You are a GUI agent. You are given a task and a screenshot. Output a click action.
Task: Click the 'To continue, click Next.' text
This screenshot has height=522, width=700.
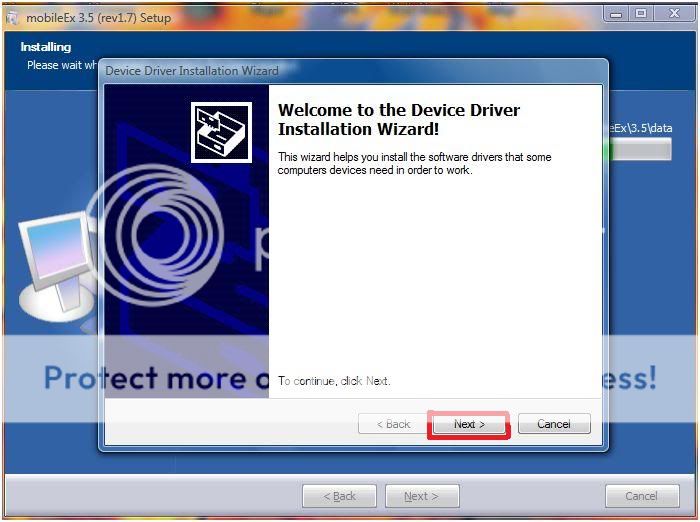tap(334, 381)
